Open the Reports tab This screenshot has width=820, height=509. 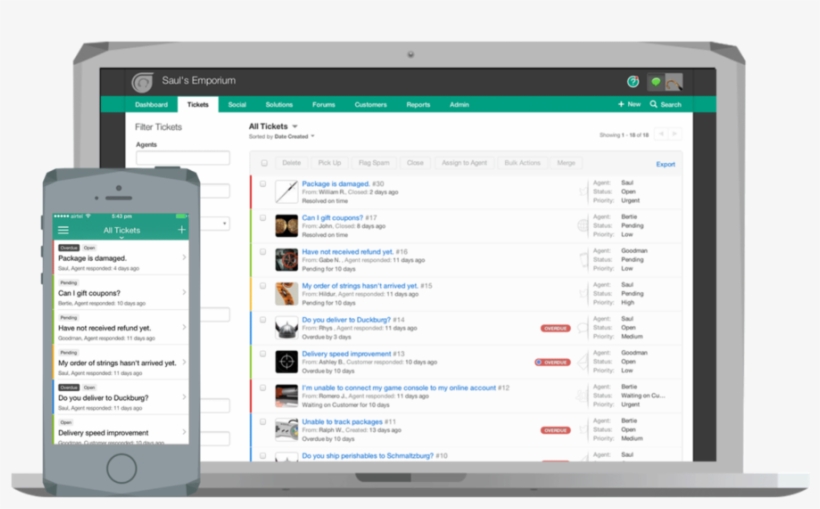pyautogui.click(x=418, y=105)
